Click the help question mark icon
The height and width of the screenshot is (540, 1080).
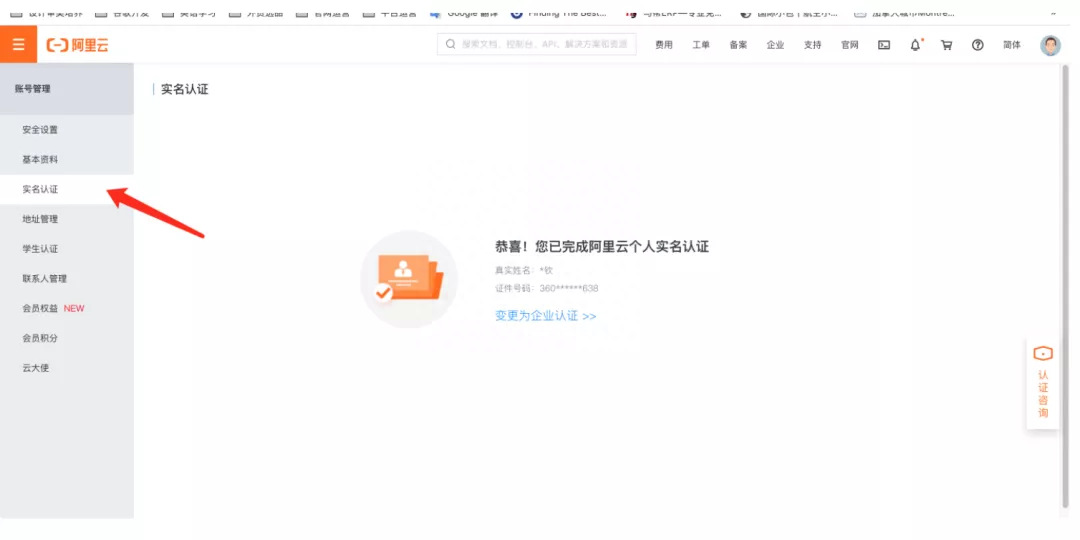(978, 45)
